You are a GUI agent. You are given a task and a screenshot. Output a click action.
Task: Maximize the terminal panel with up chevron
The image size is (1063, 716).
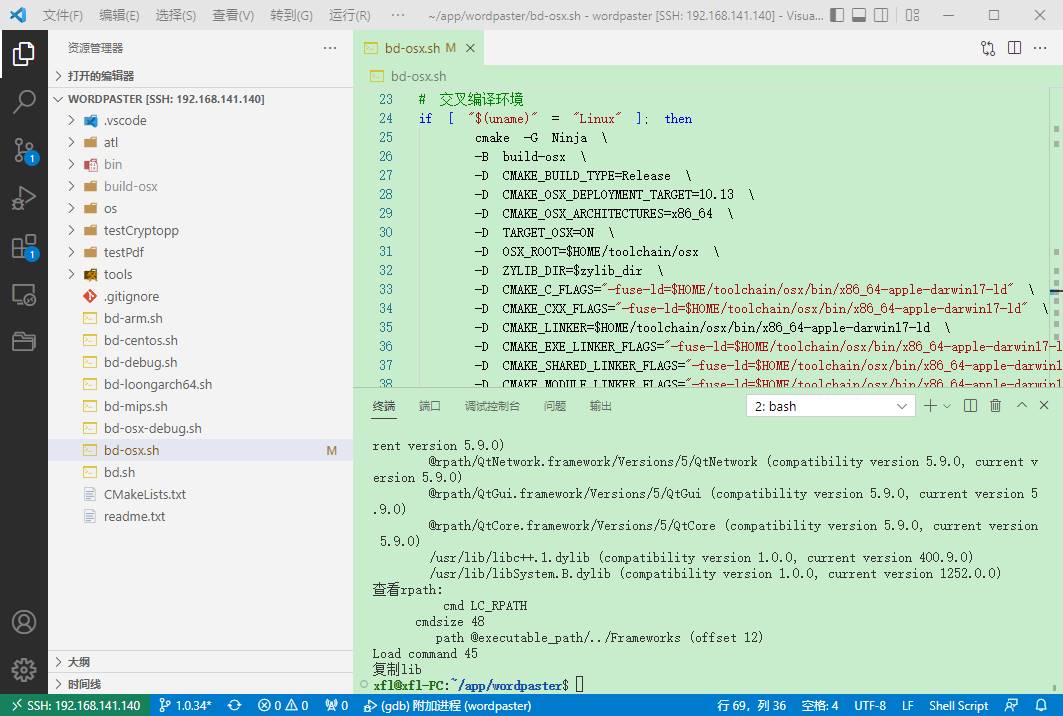point(1021,405)
